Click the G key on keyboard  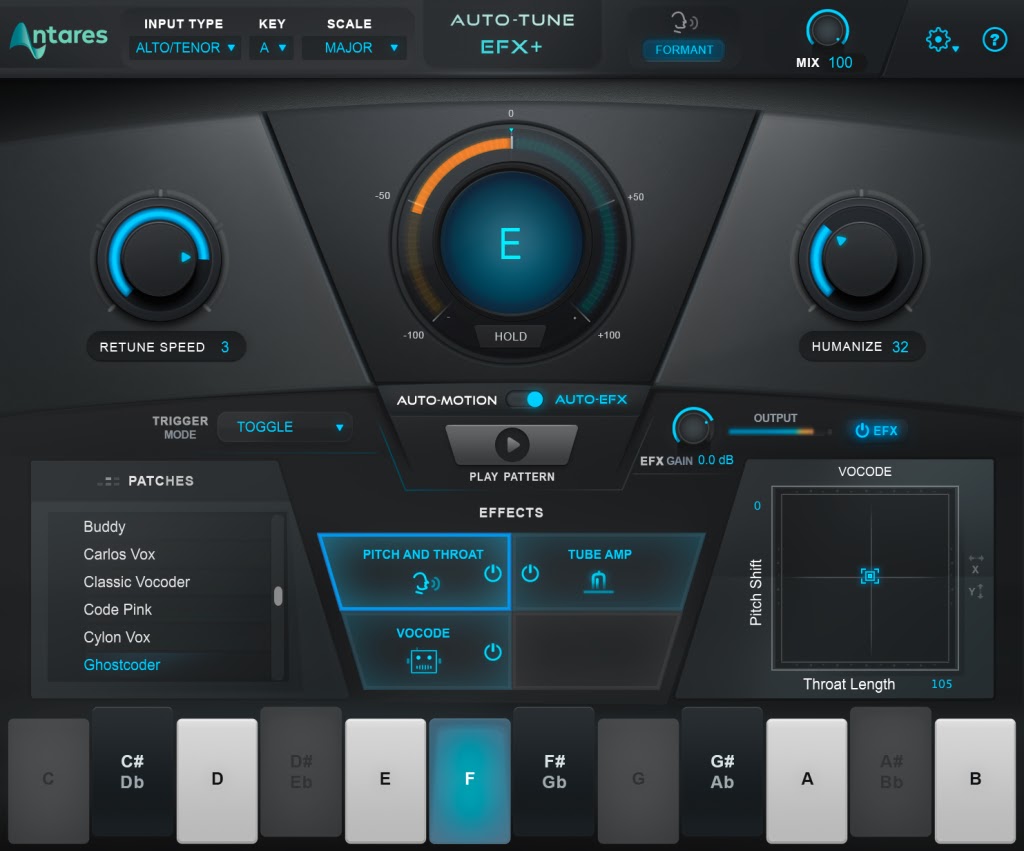pos(638,780)
